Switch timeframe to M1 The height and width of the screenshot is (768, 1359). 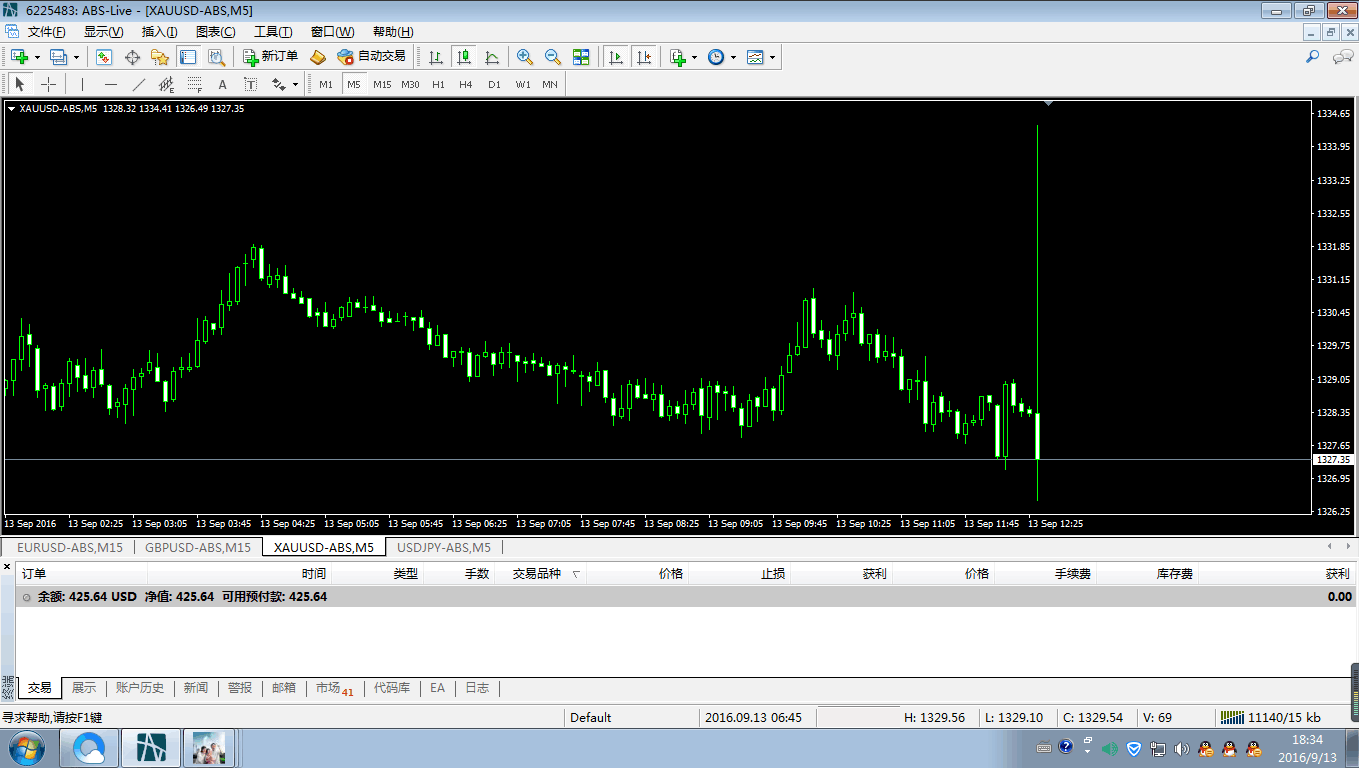pyautogui.click(x=326, y=84)
